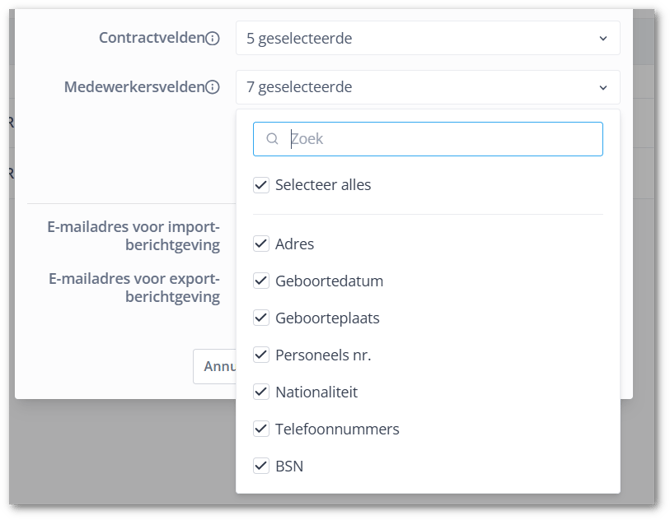Uncheck the Geboortedatum checkbox

coord(261,281)
